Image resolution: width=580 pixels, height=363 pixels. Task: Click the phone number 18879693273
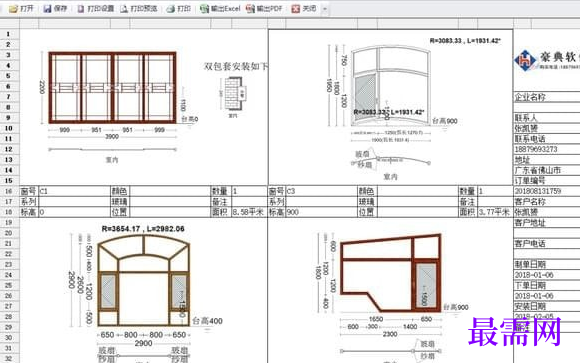(547, 149)
